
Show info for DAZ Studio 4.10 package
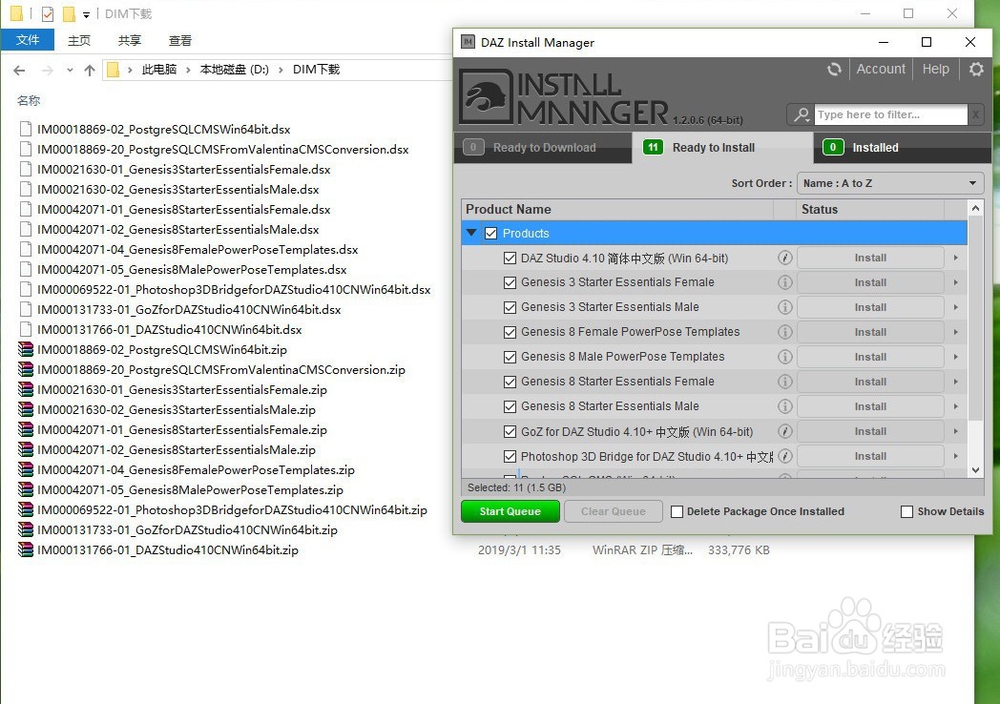(x=785, y=258)
